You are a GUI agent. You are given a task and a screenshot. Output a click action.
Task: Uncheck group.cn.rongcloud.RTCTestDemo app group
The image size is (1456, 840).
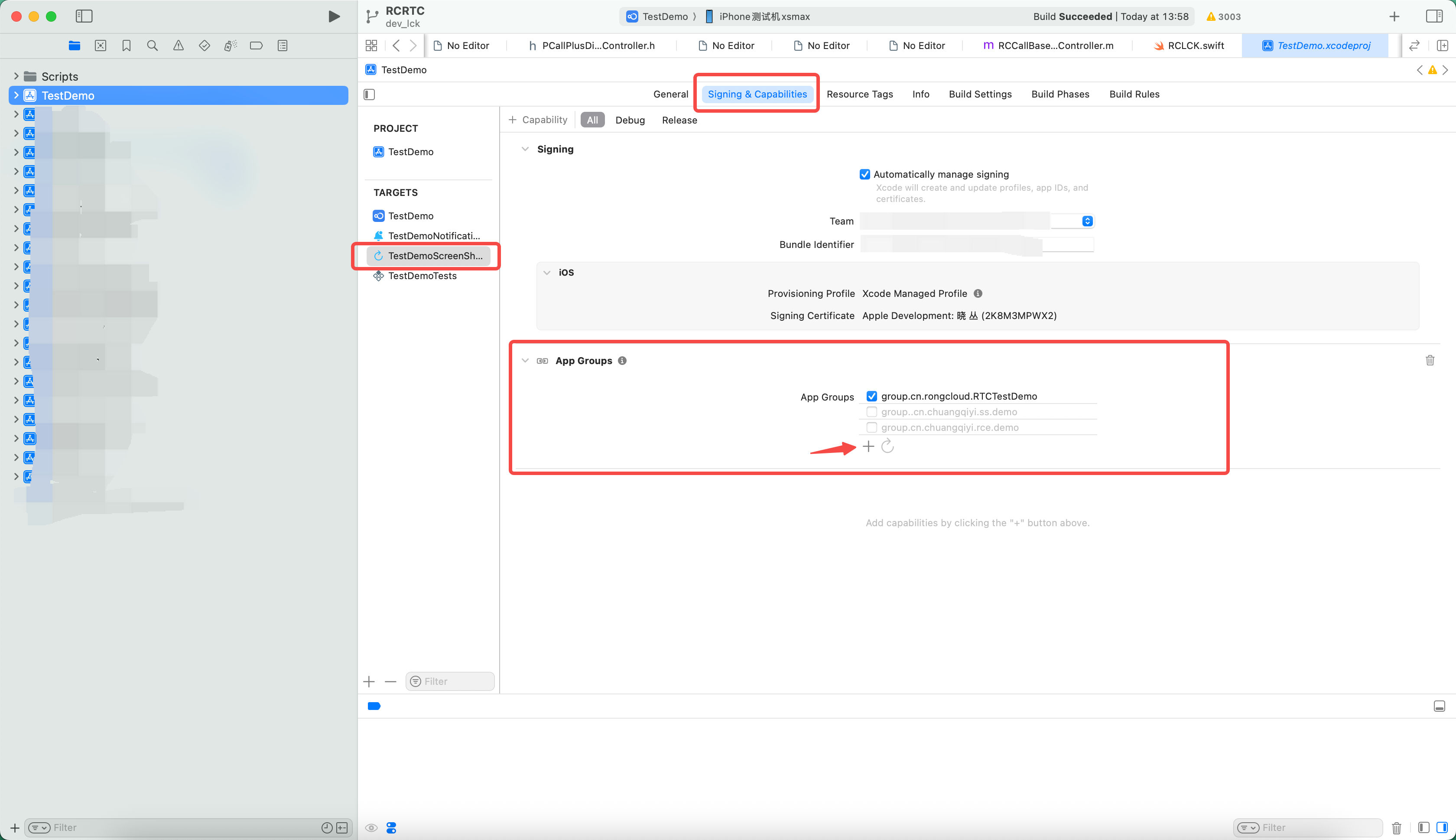point(871,396)
